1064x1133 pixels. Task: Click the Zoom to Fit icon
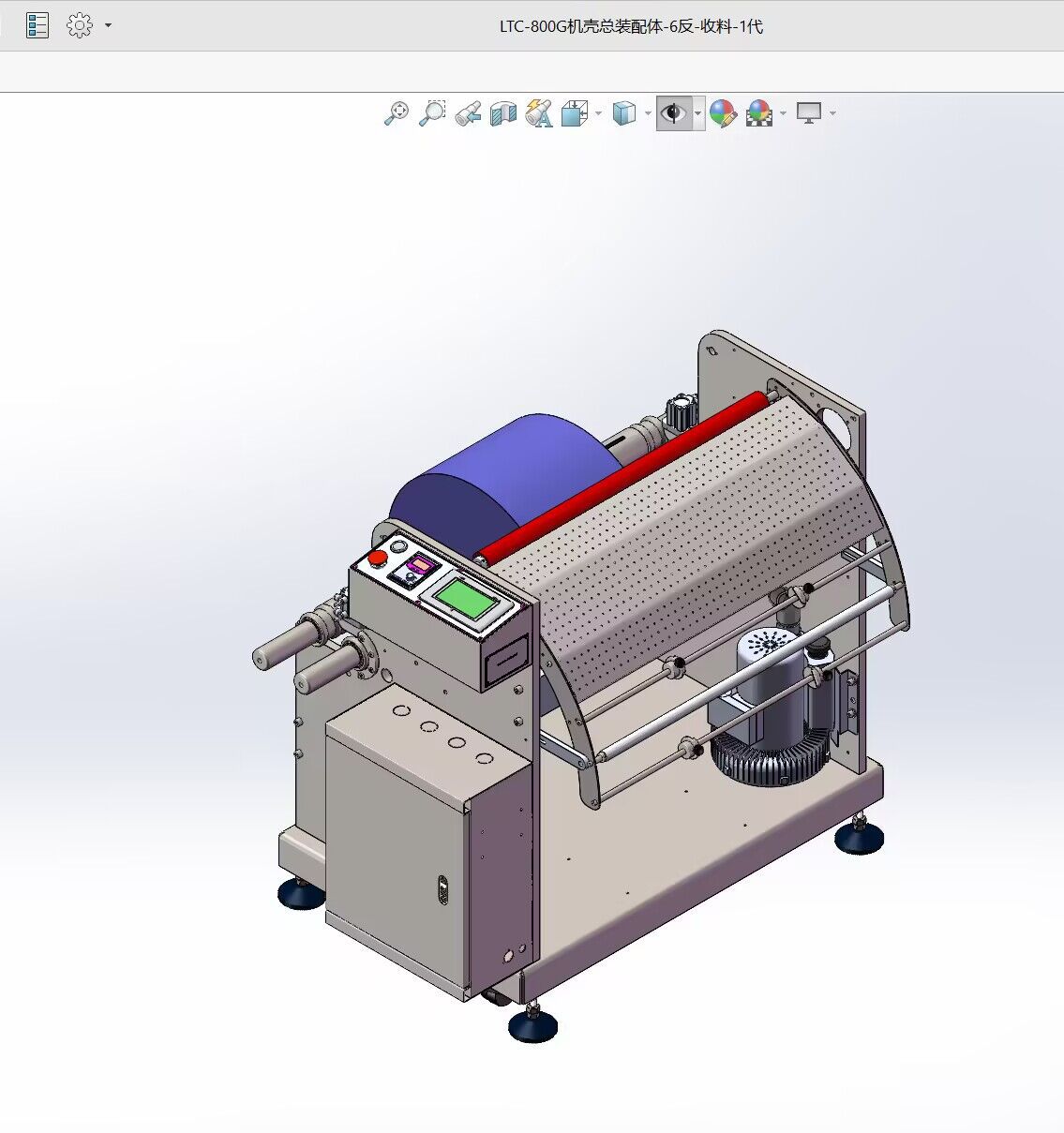[x=397, y=113]
